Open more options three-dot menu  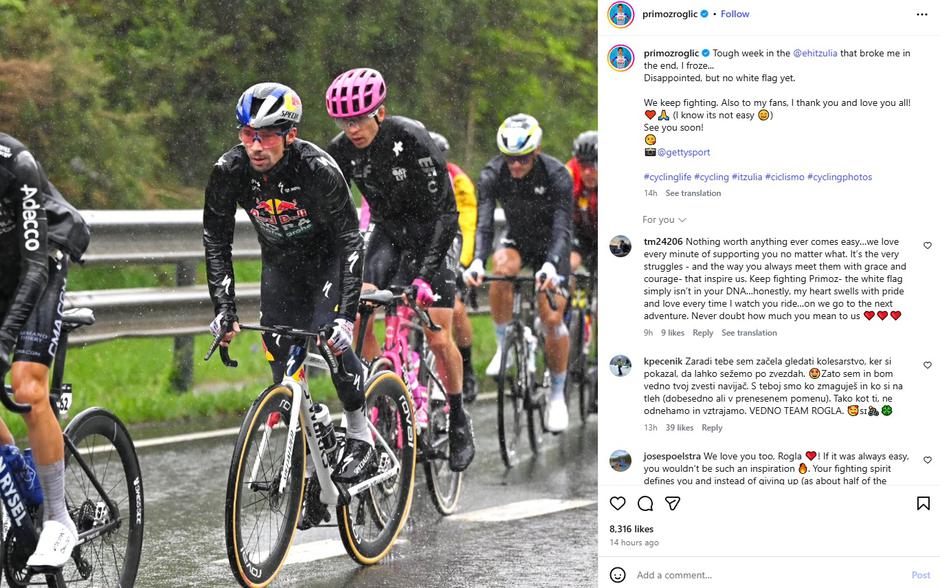pyautogui.click(x=922, y=14)
